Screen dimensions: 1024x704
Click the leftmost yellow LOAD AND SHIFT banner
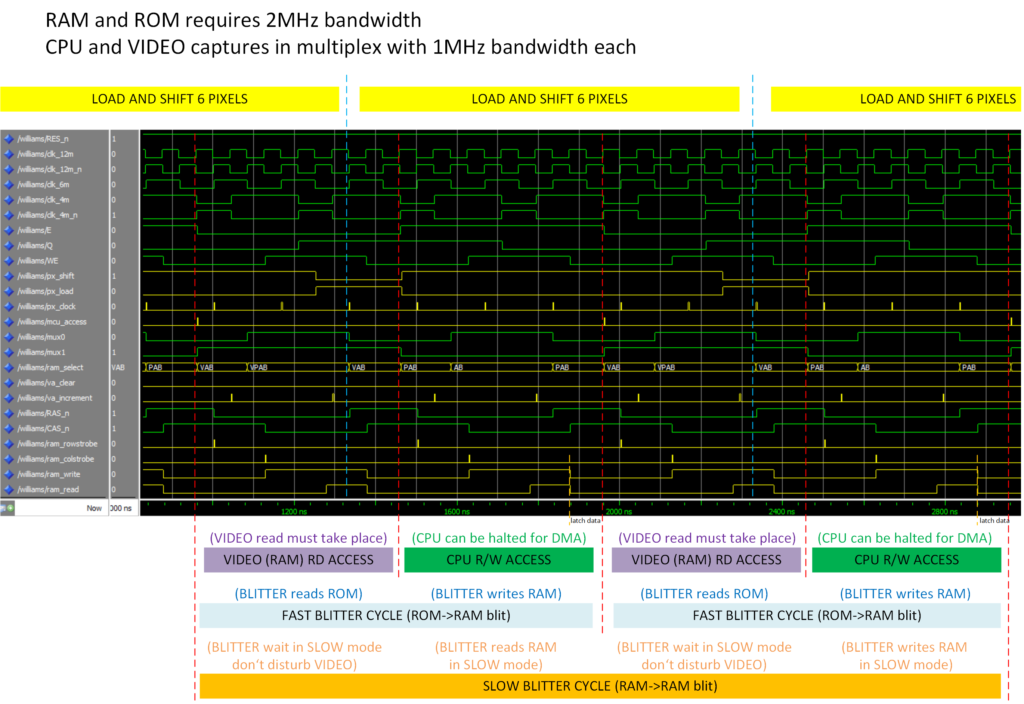[170, 99]
